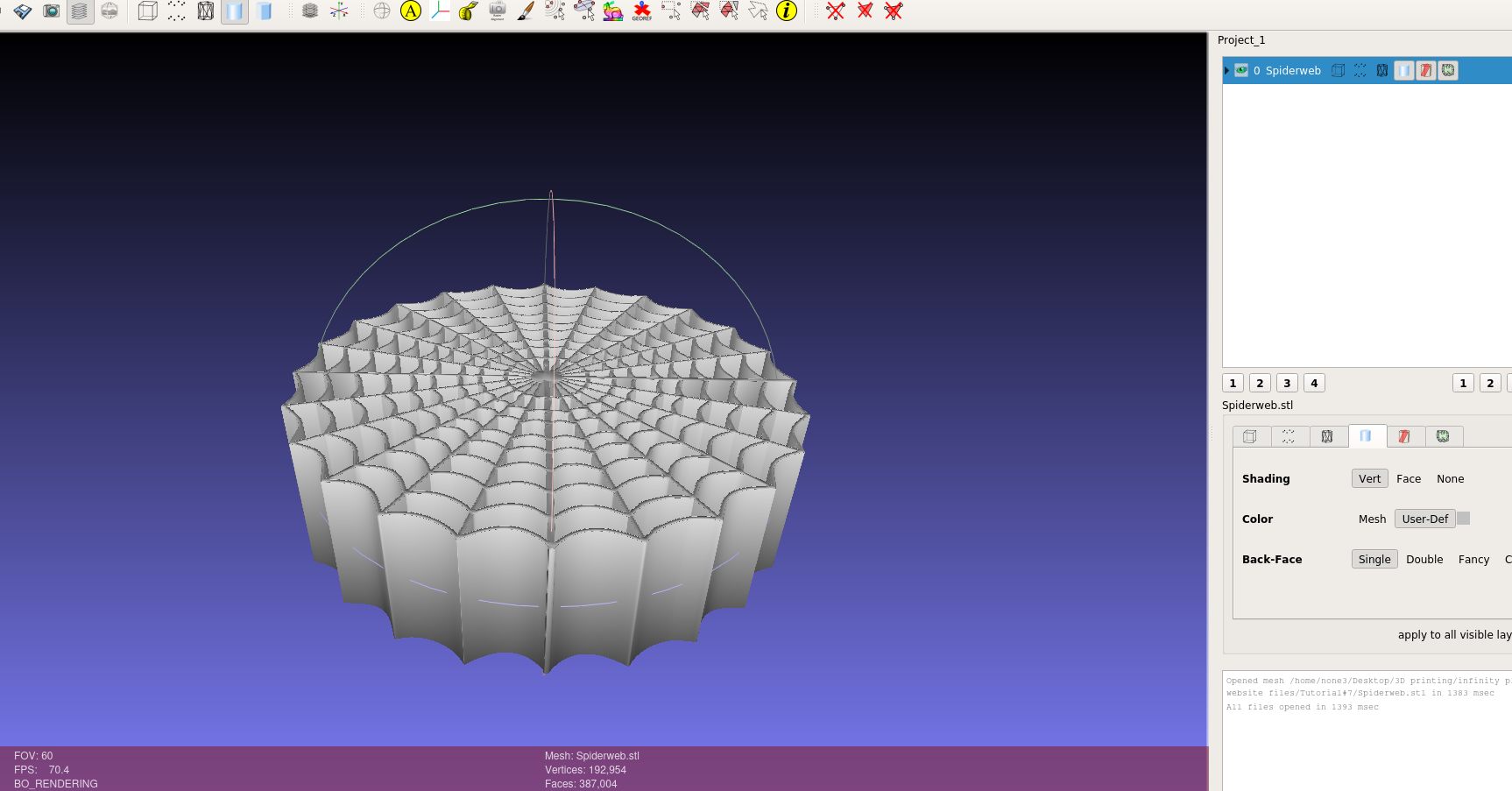Image resolution: width=1512 pixels, height=791 pixels.
Task: Toggle wireframe icon on Spiderweb layer row
Action: pyautogui.click(x=1382, y=71)
